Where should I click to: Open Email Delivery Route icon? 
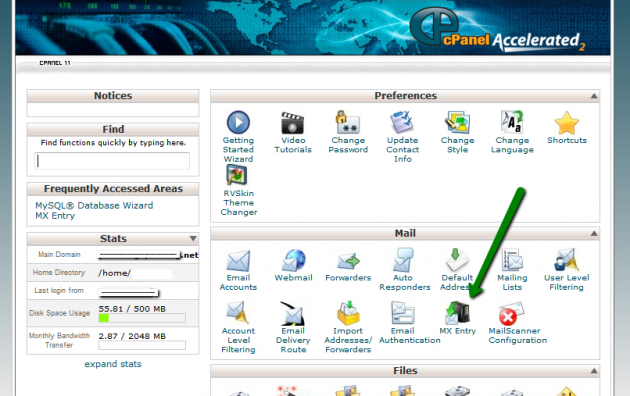pyautogui.click(x=292, y=313)
